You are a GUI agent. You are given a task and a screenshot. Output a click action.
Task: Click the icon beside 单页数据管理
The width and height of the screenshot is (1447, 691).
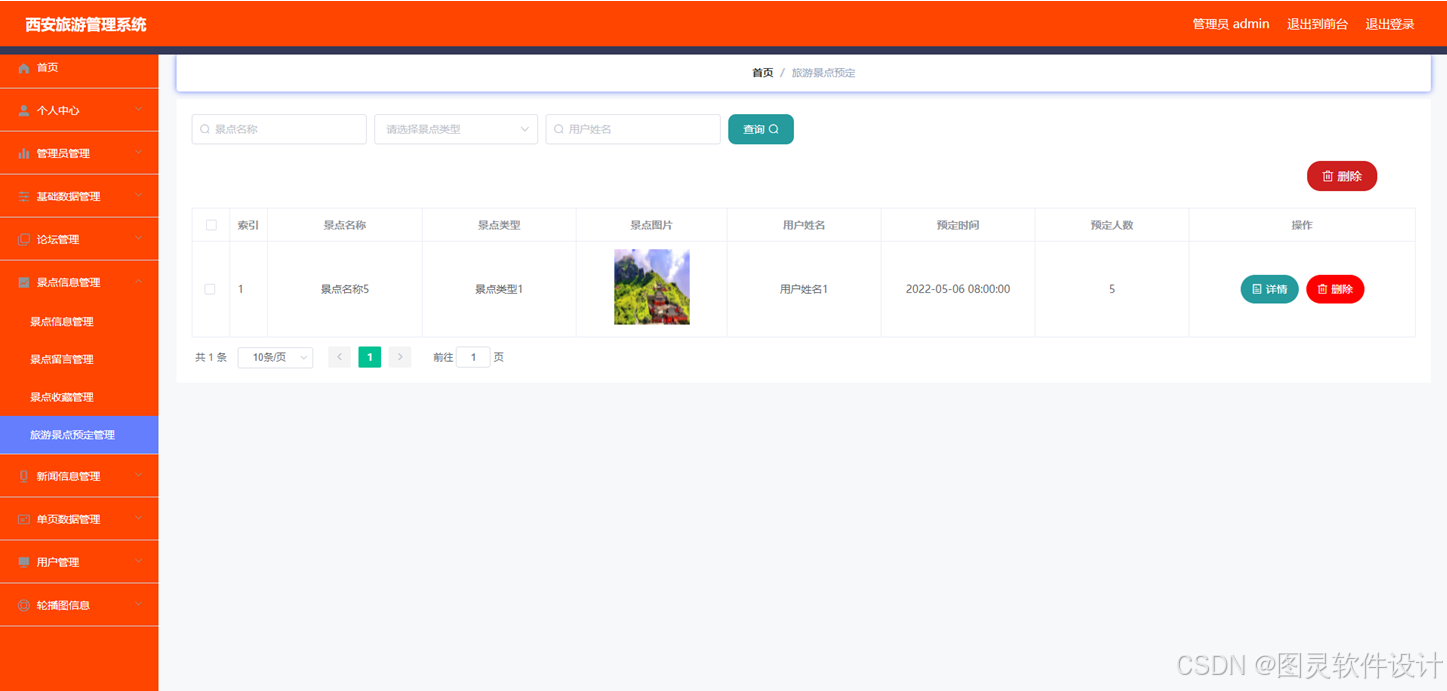point(24,520)
